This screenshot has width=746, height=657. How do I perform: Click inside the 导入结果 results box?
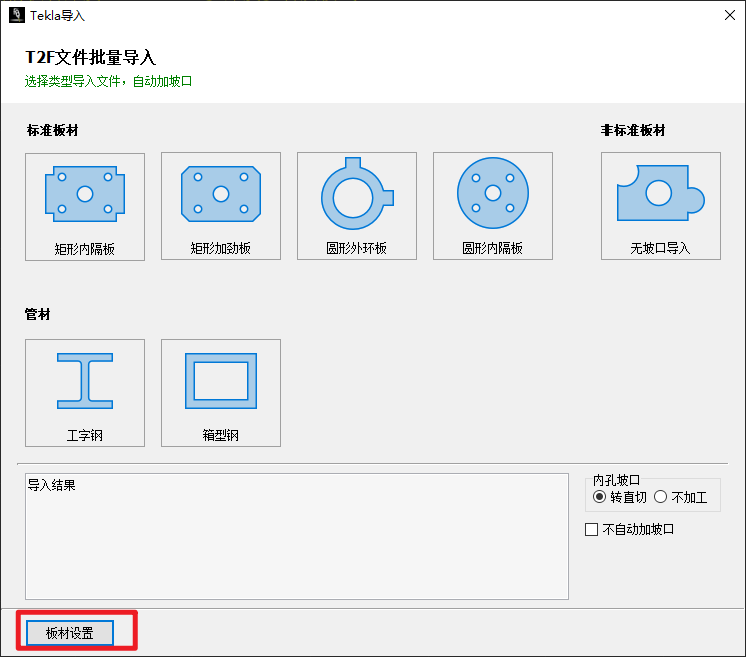297,536
